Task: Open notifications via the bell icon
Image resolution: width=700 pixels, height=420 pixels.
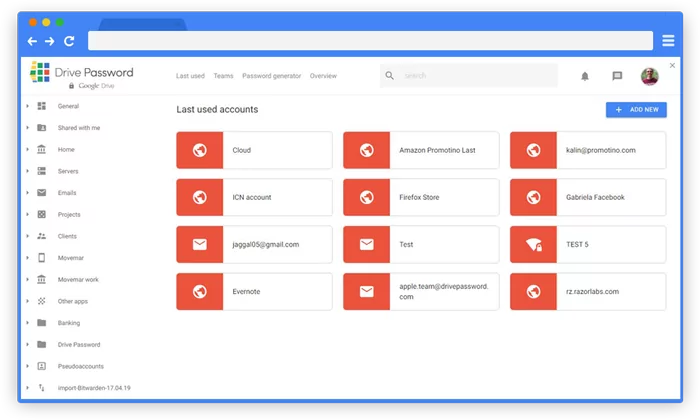Action: click(585, 76)
